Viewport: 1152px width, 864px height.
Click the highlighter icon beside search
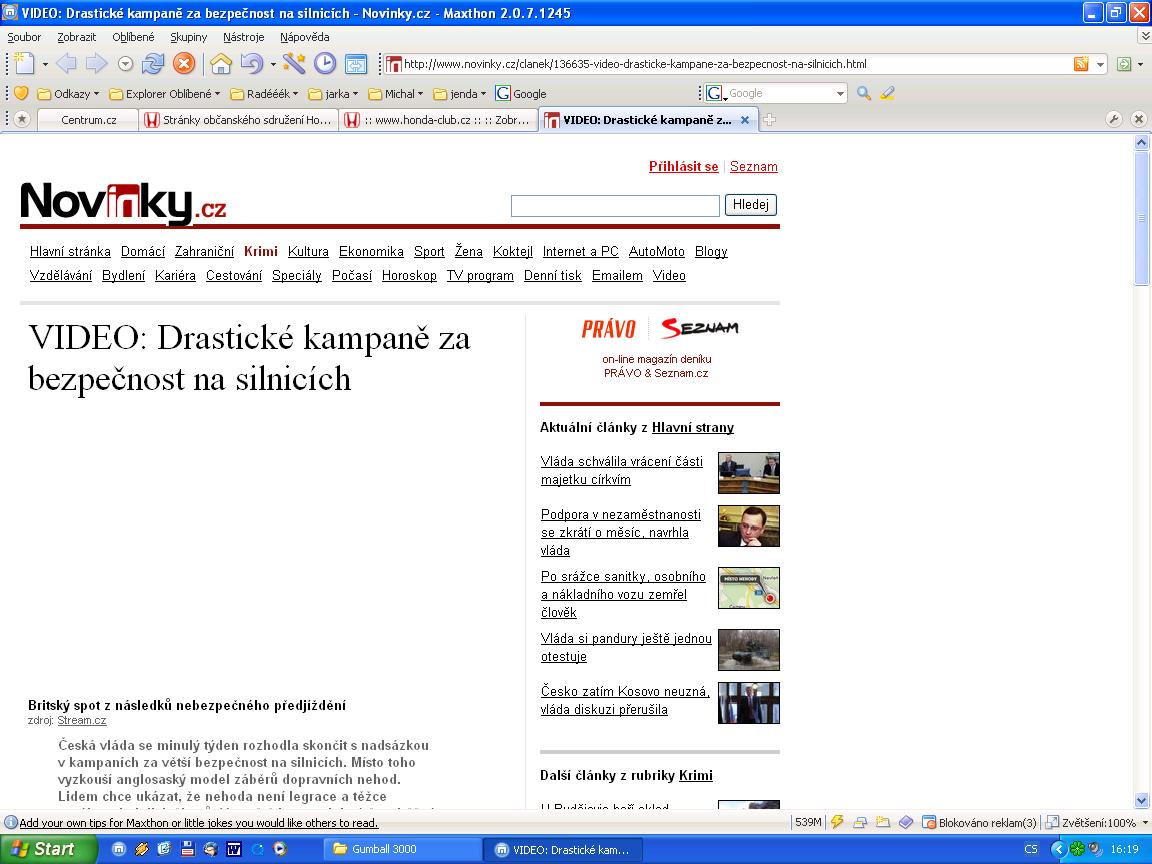(x=887, y=93)
